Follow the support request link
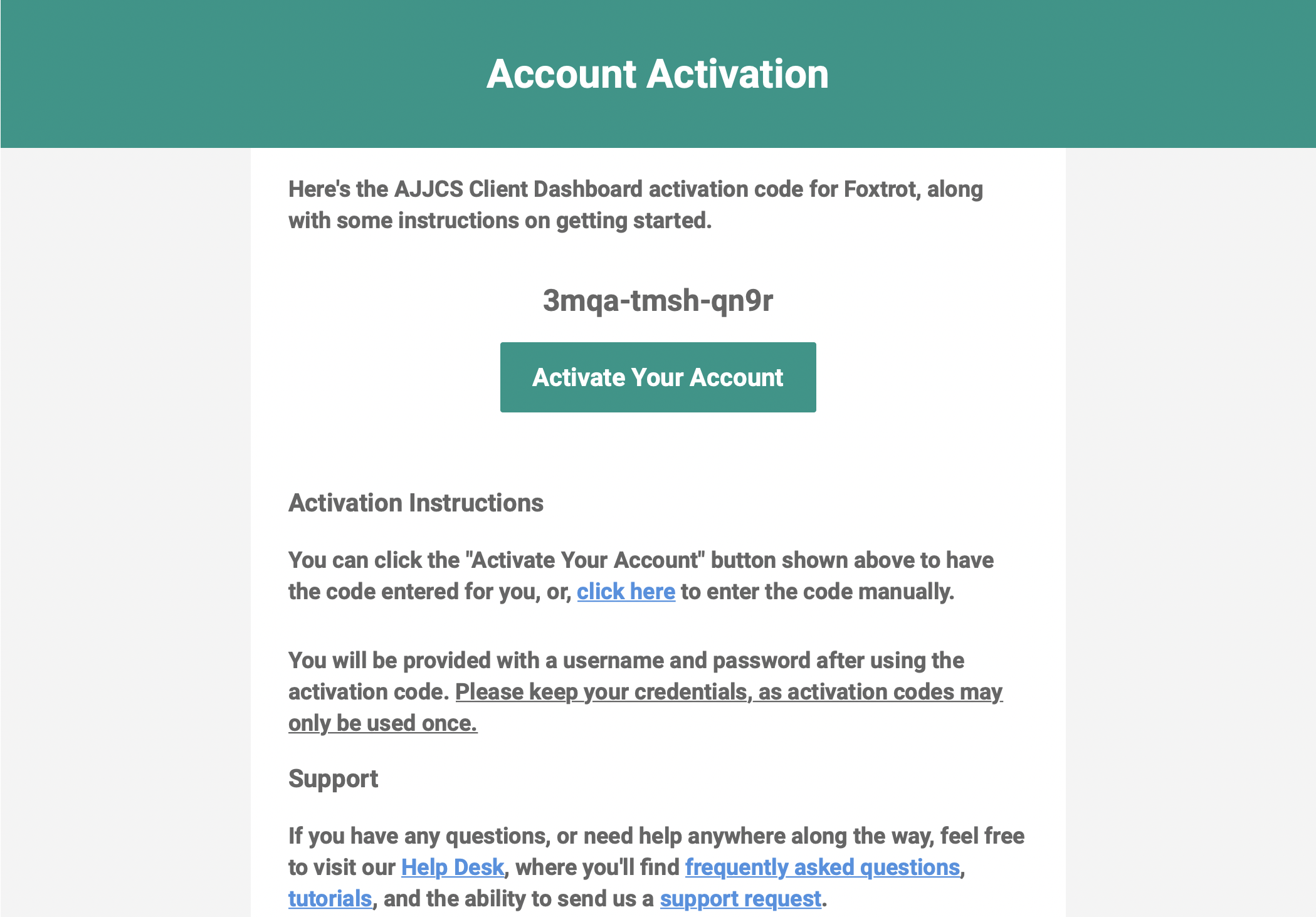 tap(740, 899)
